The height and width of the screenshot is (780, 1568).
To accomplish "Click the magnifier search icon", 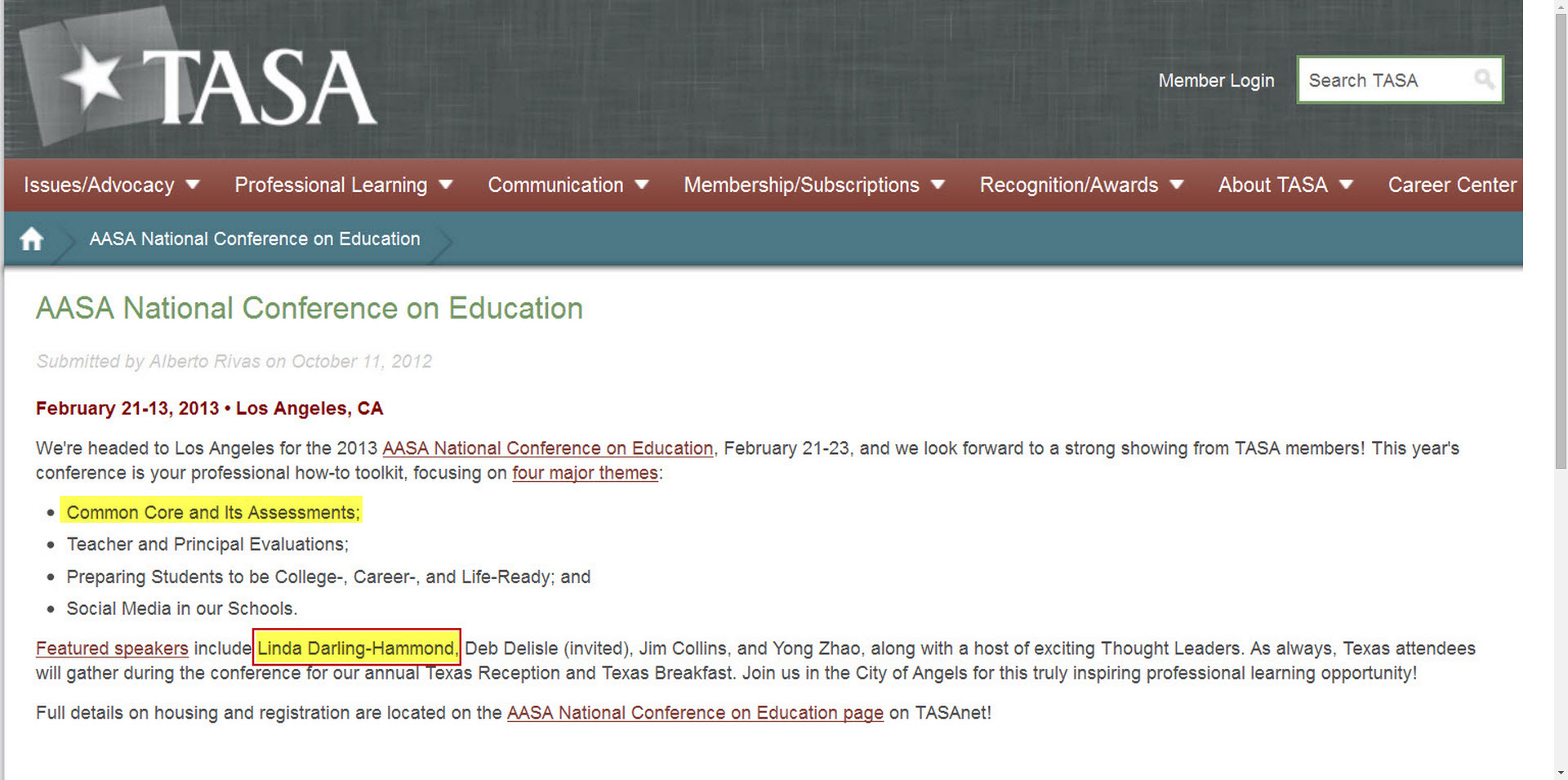I will tap(1484, 79).
